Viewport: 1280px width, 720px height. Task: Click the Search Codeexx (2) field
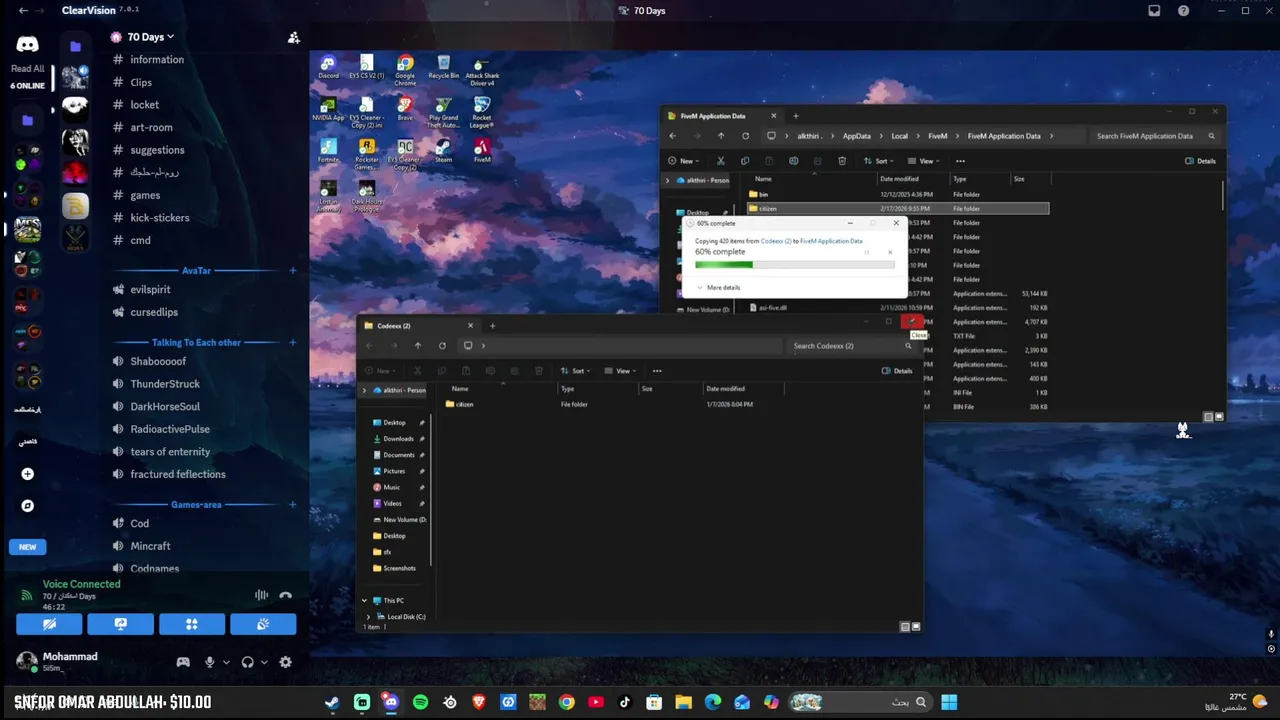pyautogui.click(x=850, y=346)
